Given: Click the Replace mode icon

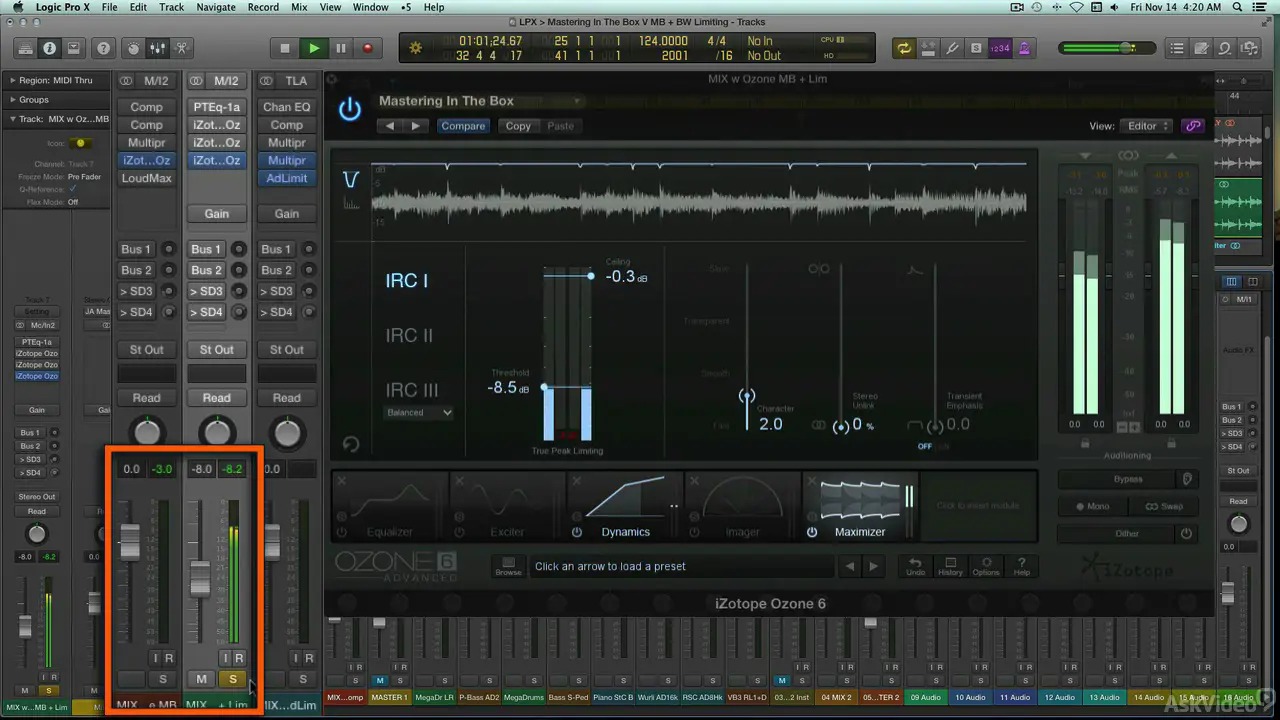Looking at the screenshot, I should [x=928, y=48].
